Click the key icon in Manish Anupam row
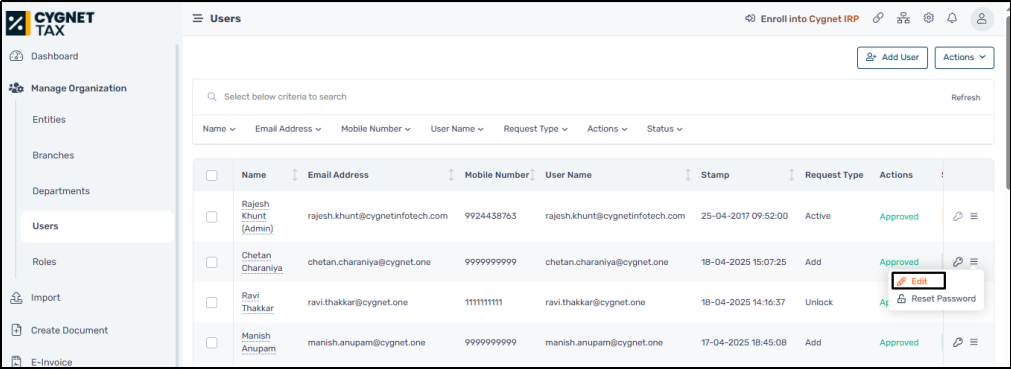 (x=957, y=342)
